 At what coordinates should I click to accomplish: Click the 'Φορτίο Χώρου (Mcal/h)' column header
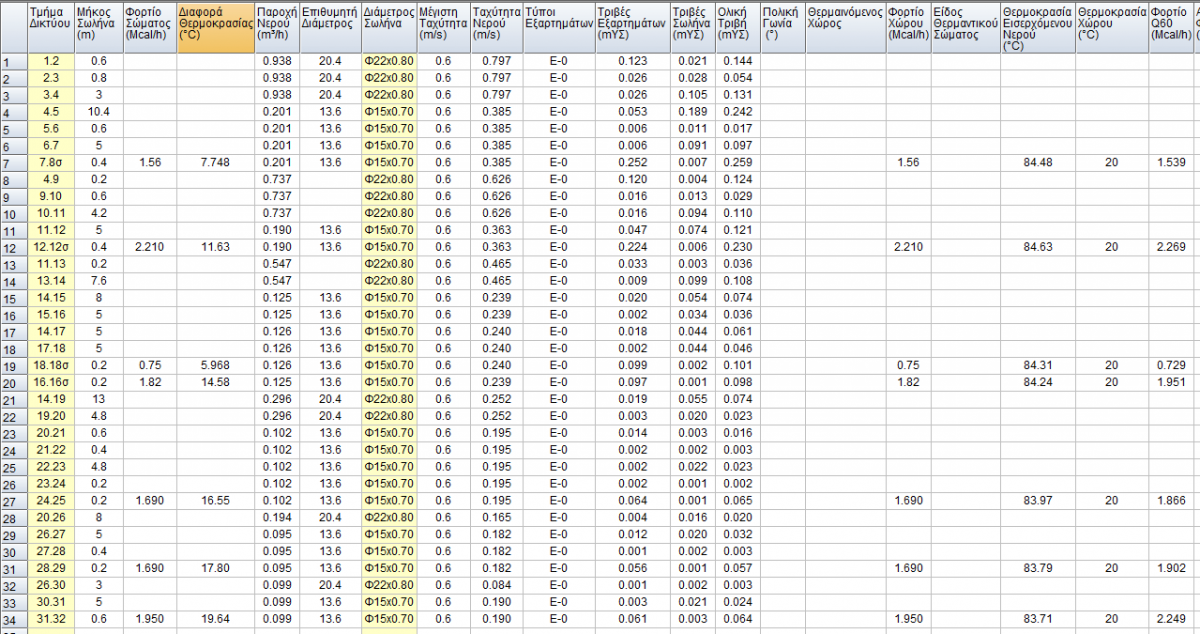pyautogui.click(x=908, y=27)
